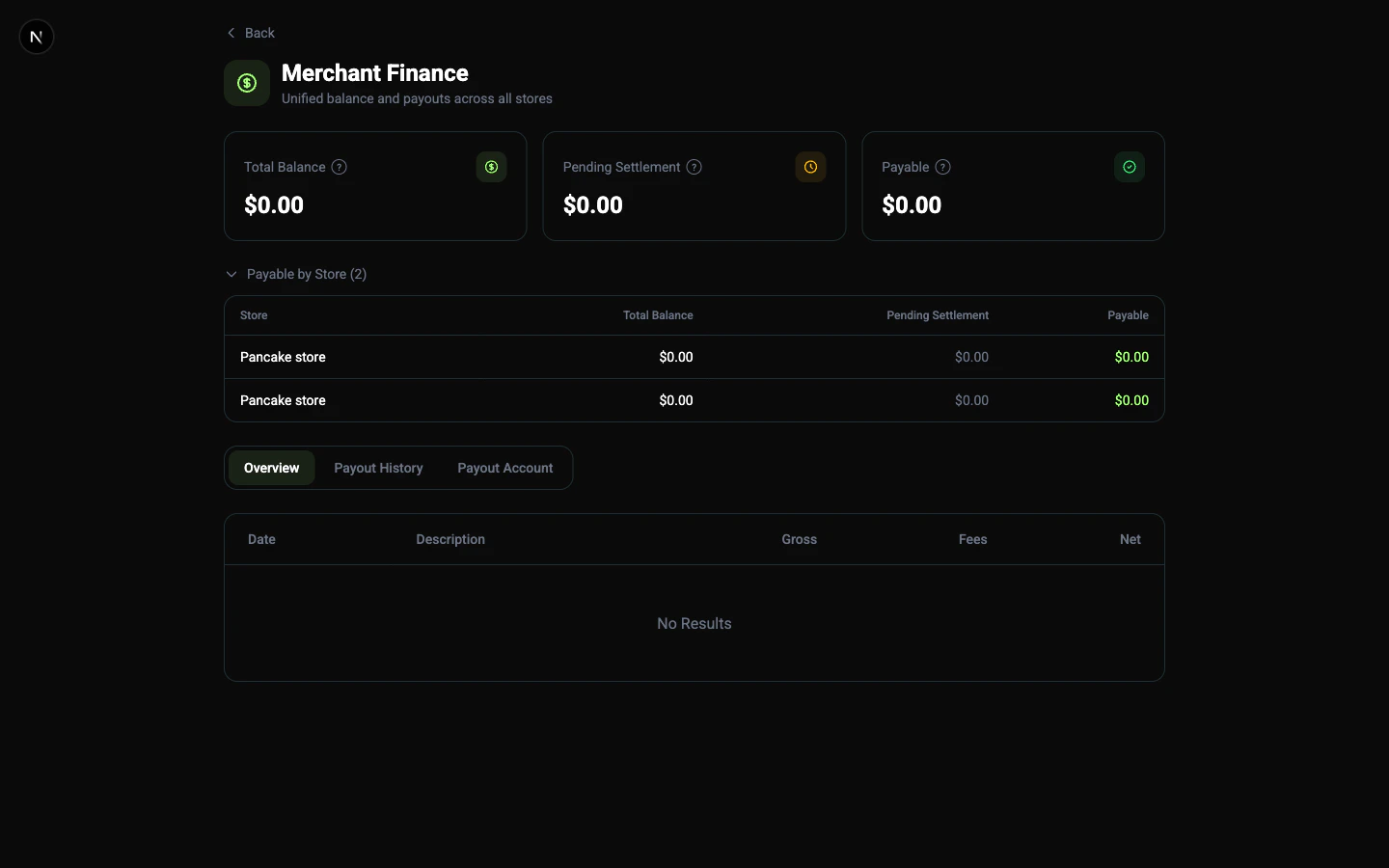
Task: Click the dollar icon beside Merchant Finance title
Action: pyautogui.click(x=246, y=83)
